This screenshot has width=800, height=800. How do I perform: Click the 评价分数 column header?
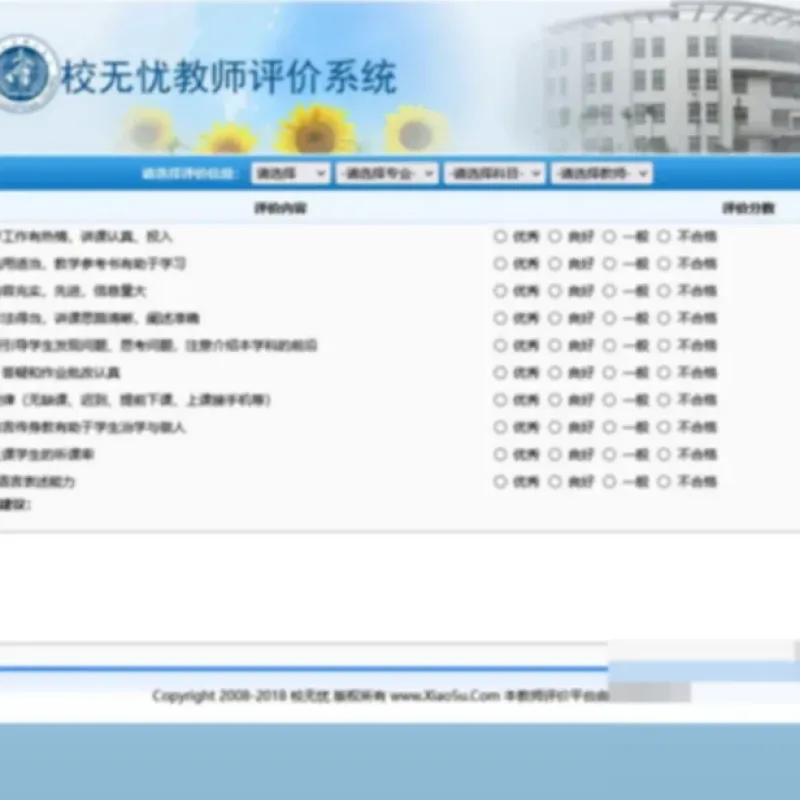748,208
